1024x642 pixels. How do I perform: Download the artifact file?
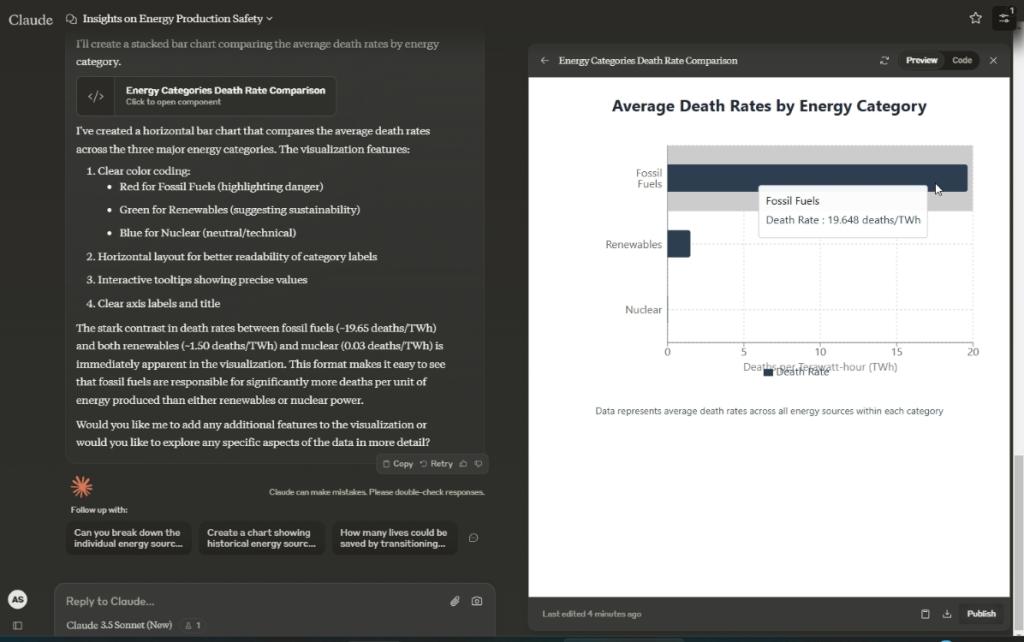click(x=947, y=614)
